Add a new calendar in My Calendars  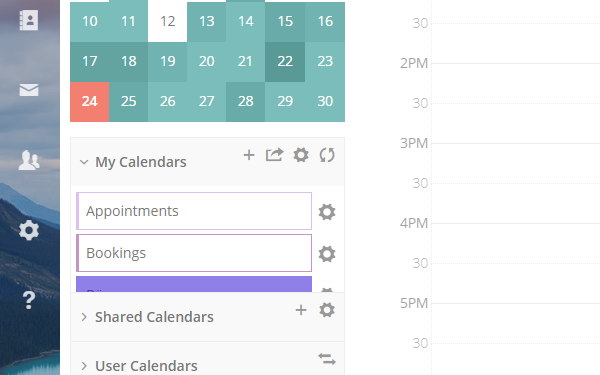(249, 155)
